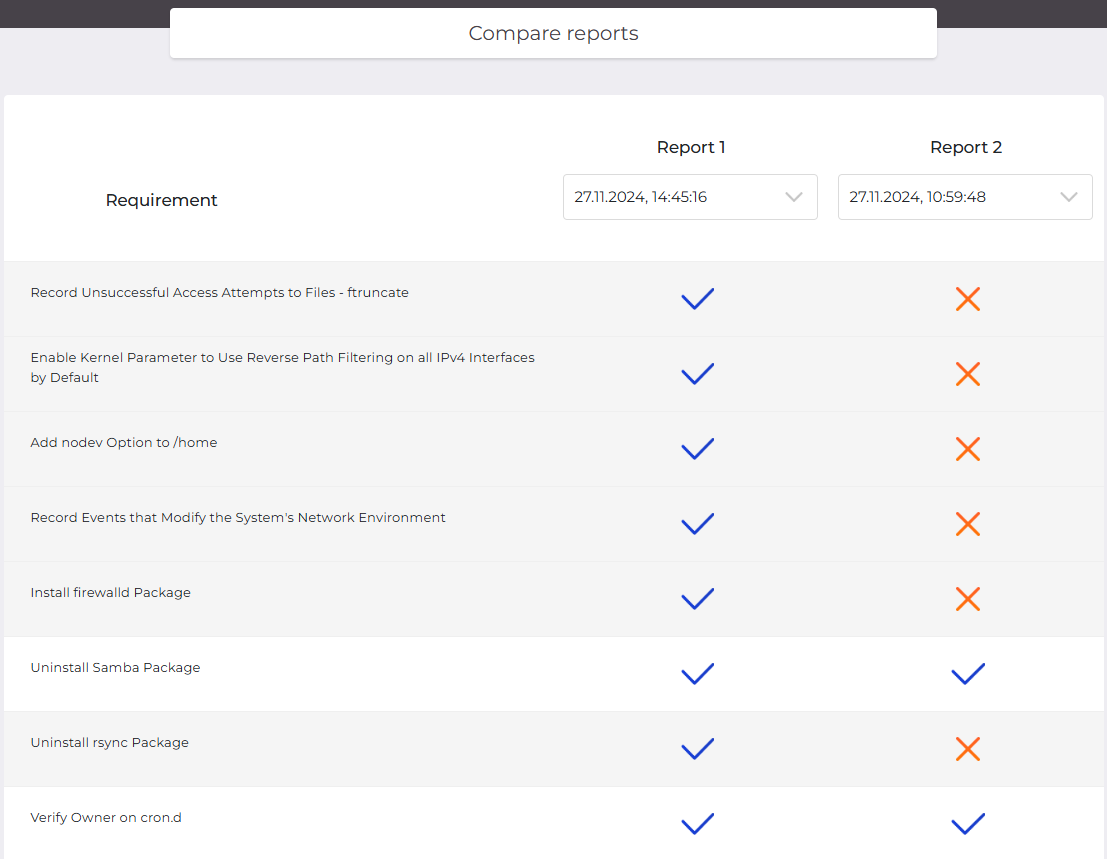Click the Add nodev Option to /home text

click(x=124, y=443)
